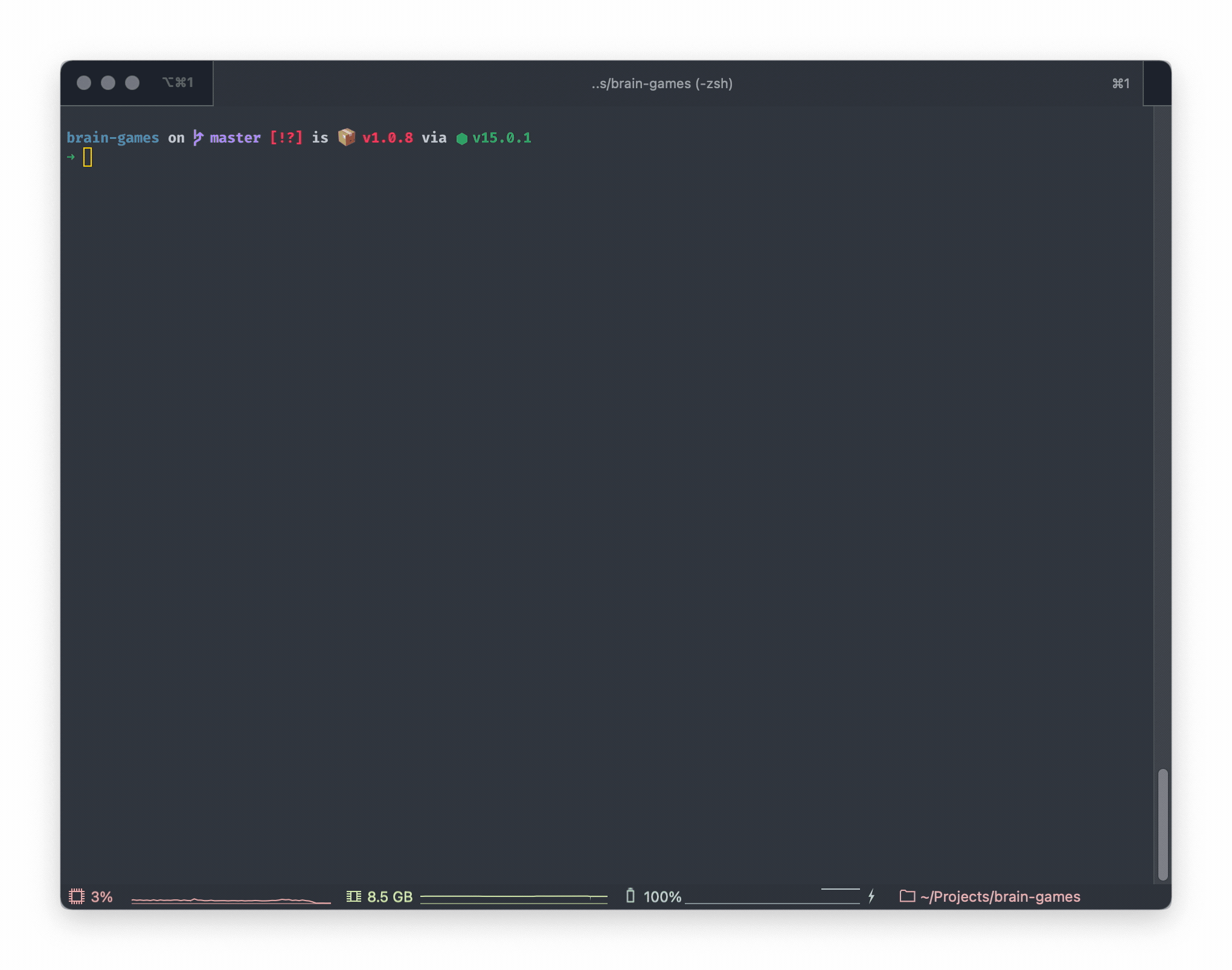Viewport: 1232px width, 970px height.
Task: Click the battery icon next to 100%
Action: [630, 896]
